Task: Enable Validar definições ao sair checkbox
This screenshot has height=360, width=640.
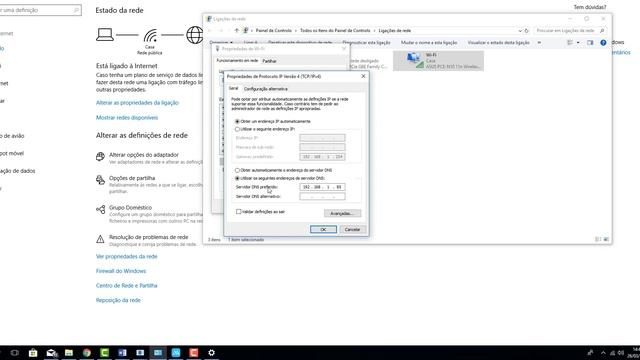Action: [238, 211]
